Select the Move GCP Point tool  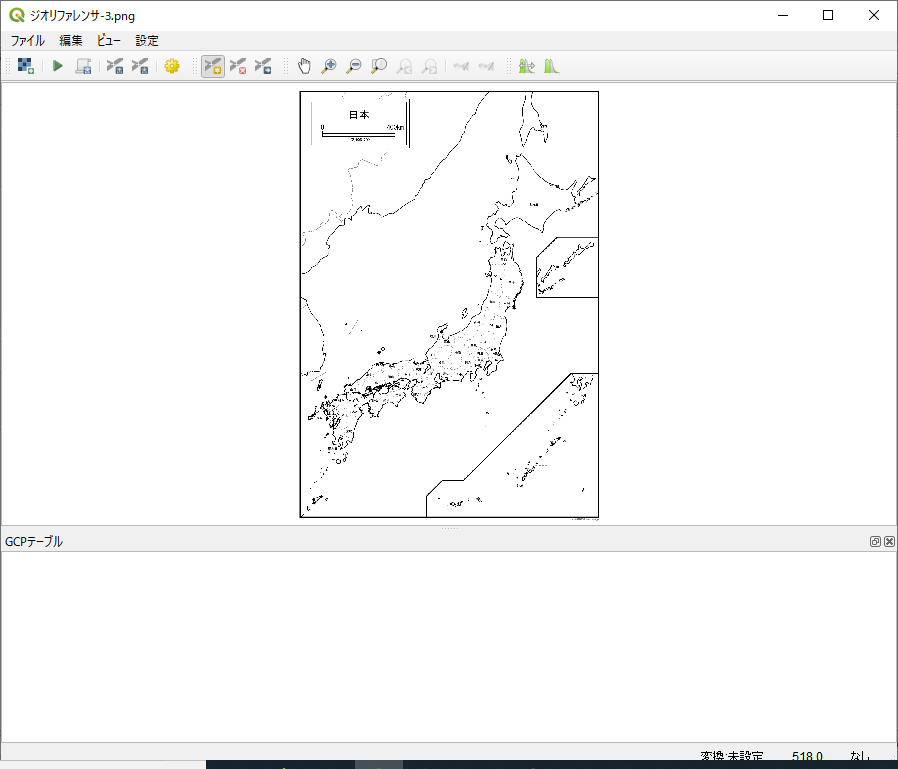tap(263, 66)
